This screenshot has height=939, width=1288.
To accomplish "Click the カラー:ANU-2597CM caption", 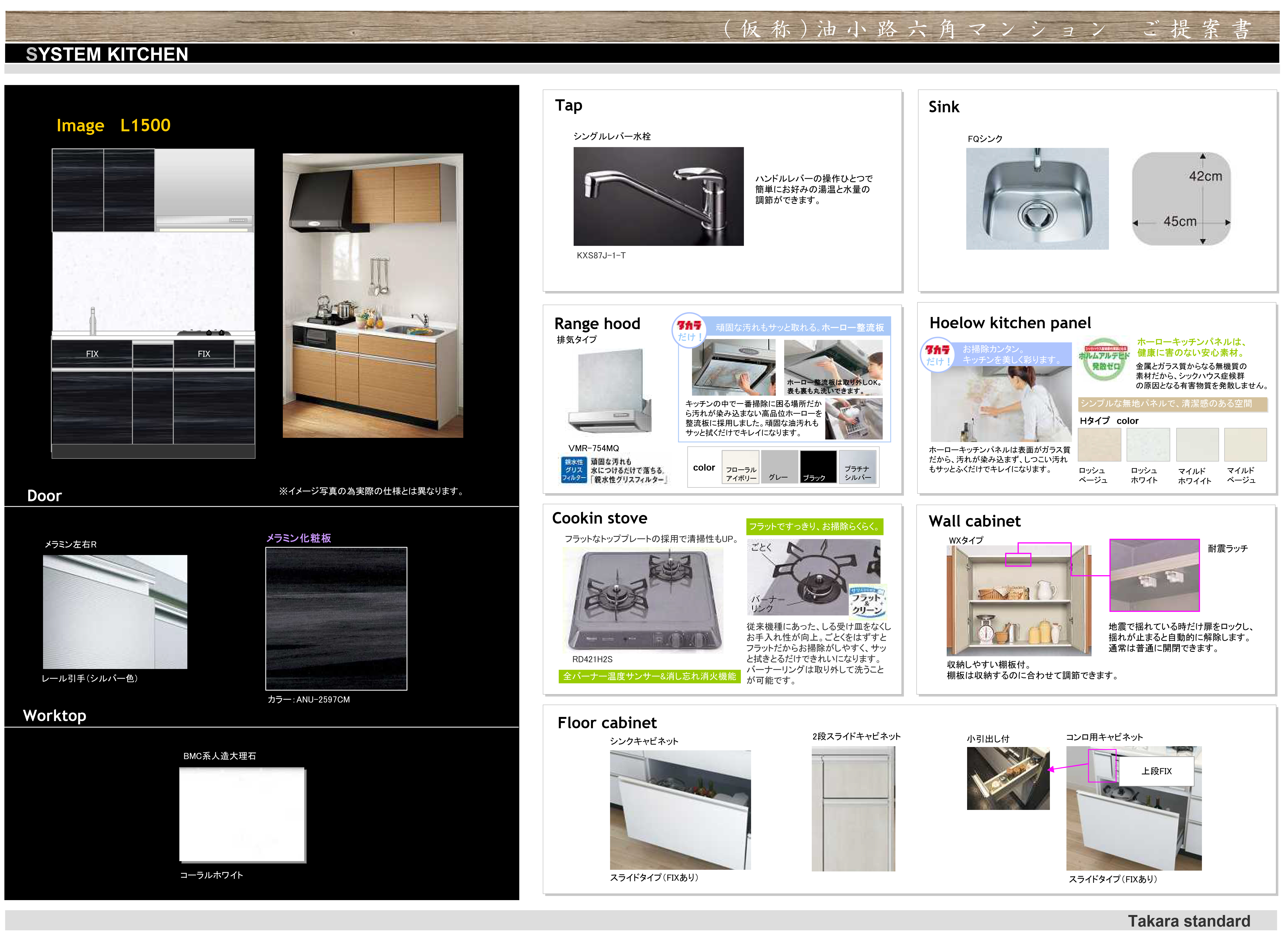I will (x=309, y=700).
